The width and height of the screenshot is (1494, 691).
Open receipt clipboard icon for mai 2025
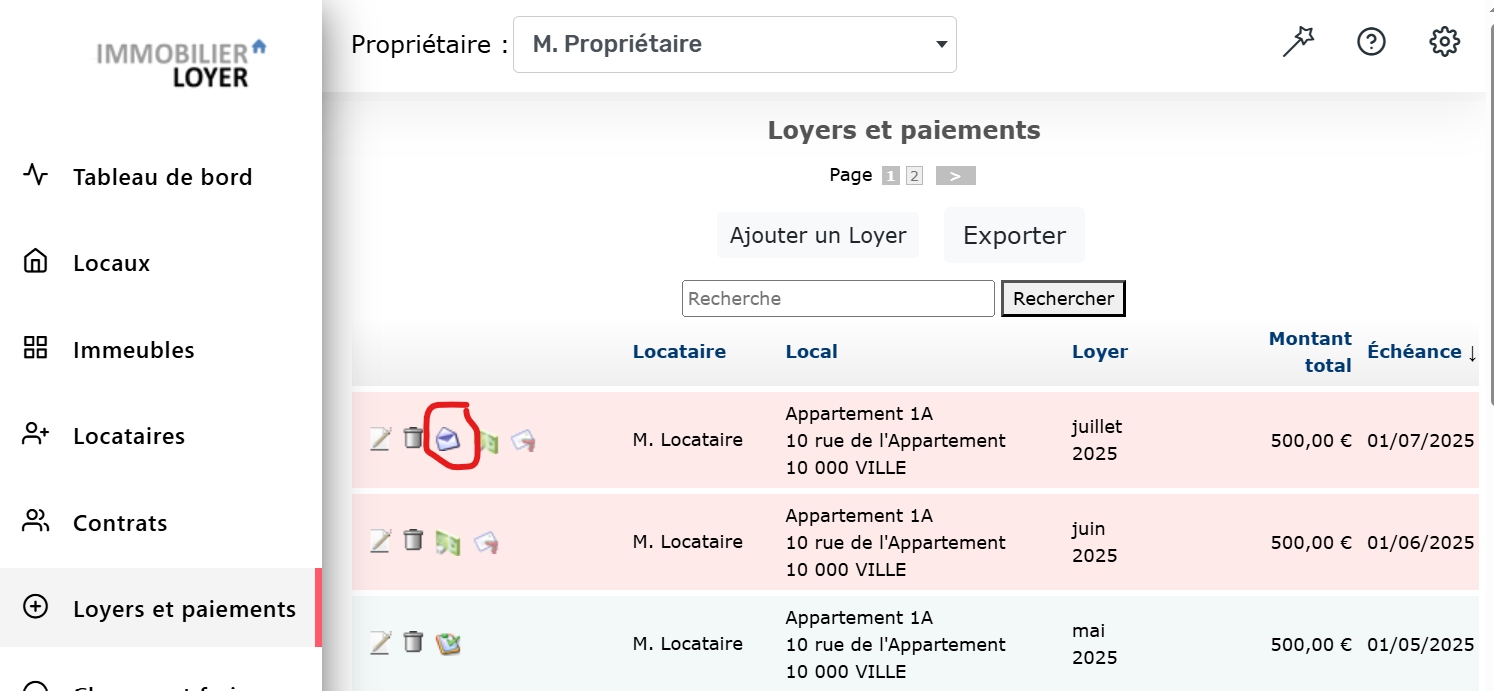point(448,644)
